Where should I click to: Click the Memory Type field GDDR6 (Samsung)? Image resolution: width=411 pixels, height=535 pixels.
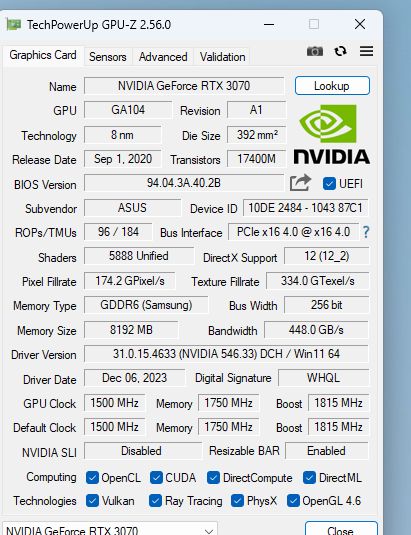(146, 305)
